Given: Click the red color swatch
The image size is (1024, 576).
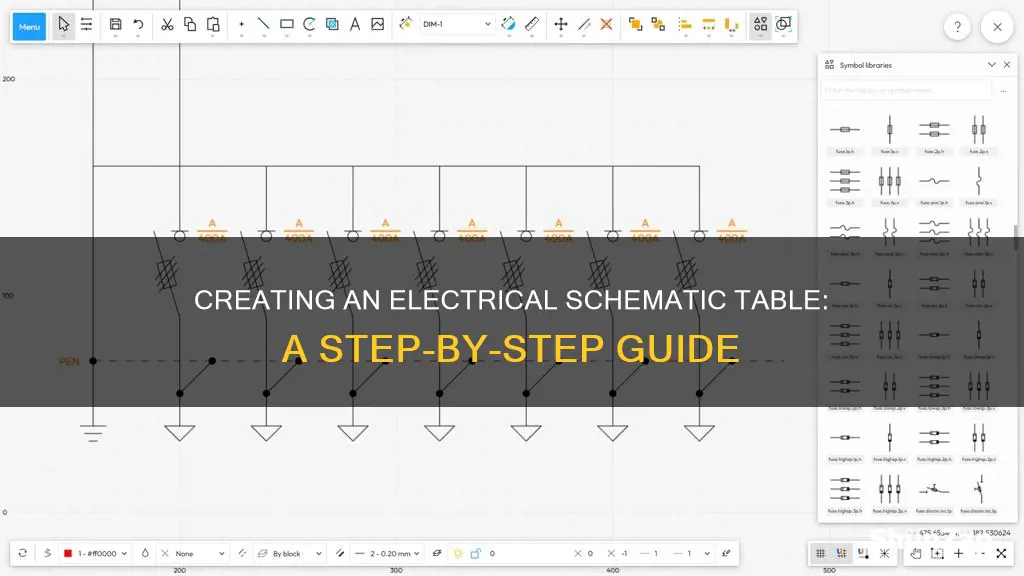Looking at the screenshot, I should 68,553.
